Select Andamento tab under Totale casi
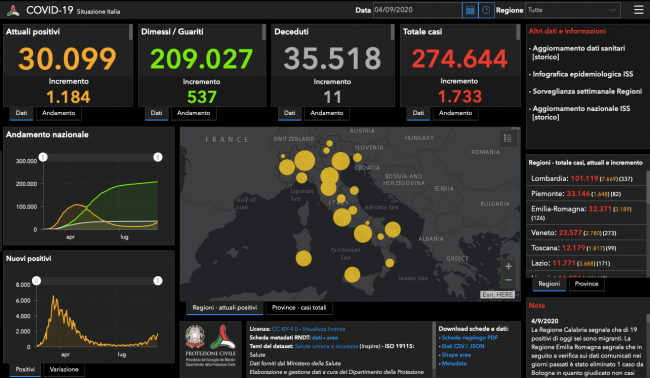Screen dimensions: 650x378 tap(456, 113)
